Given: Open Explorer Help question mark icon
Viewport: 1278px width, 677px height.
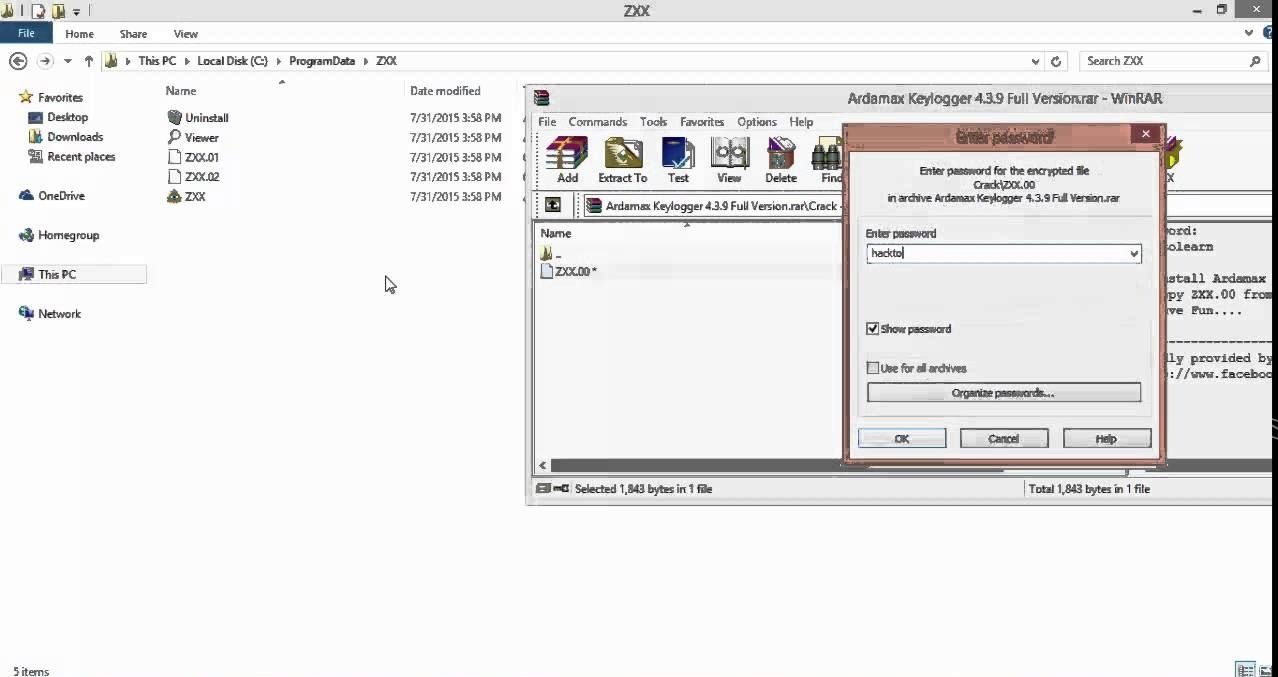Looking at the screenshot, I should coord(1266,33).
